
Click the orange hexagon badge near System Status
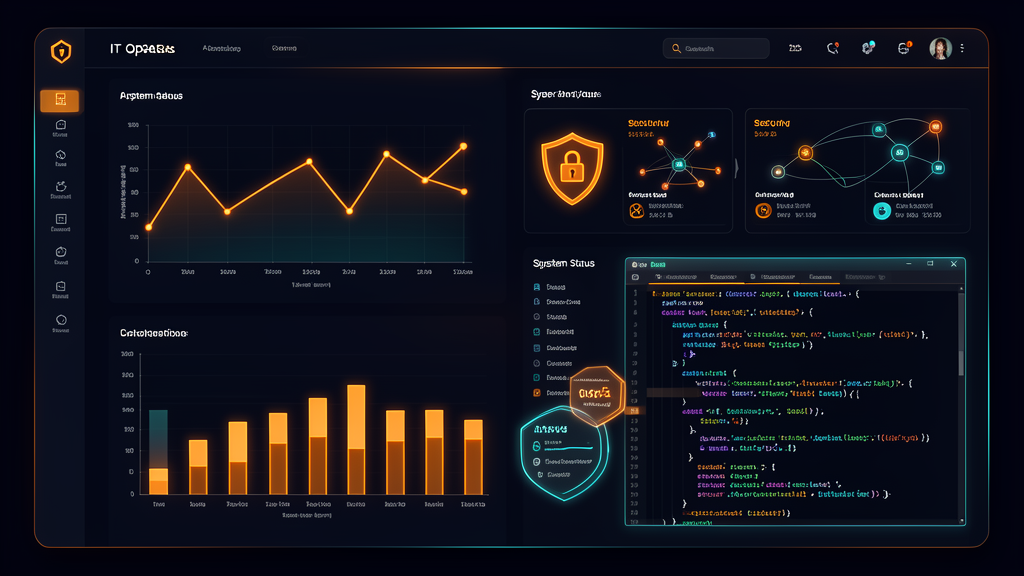596,396
